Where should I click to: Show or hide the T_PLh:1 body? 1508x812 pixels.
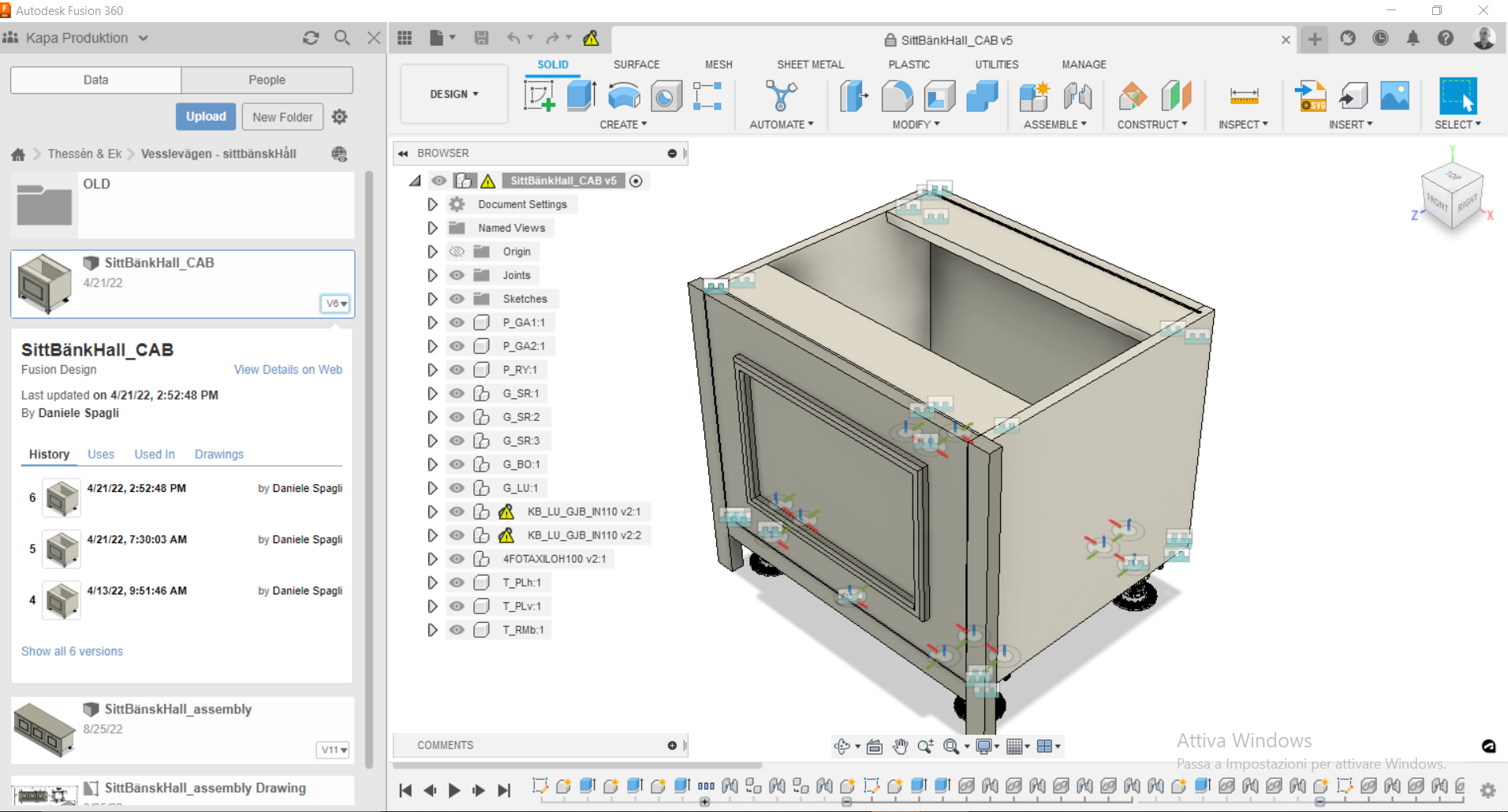pos(457,583)
